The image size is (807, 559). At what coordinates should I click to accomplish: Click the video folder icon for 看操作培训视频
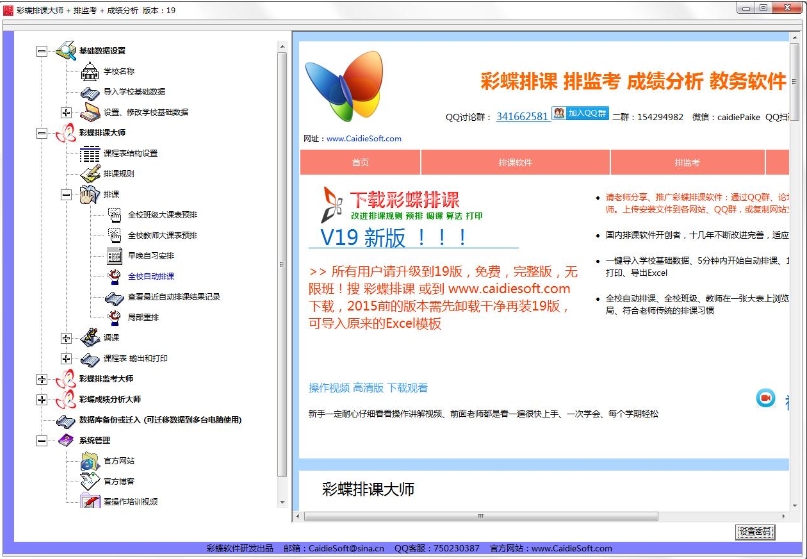90,500
